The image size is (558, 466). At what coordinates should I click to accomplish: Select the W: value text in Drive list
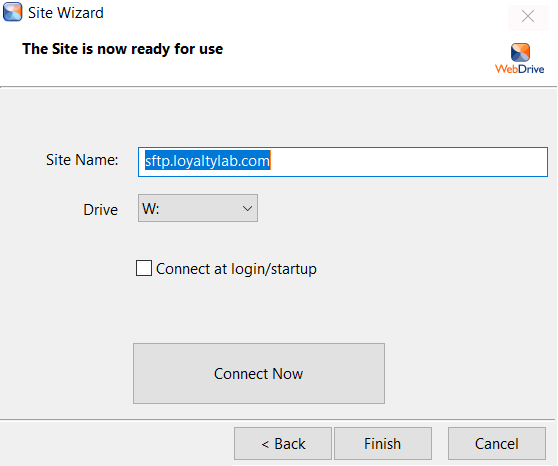click(x=151, y=209)
